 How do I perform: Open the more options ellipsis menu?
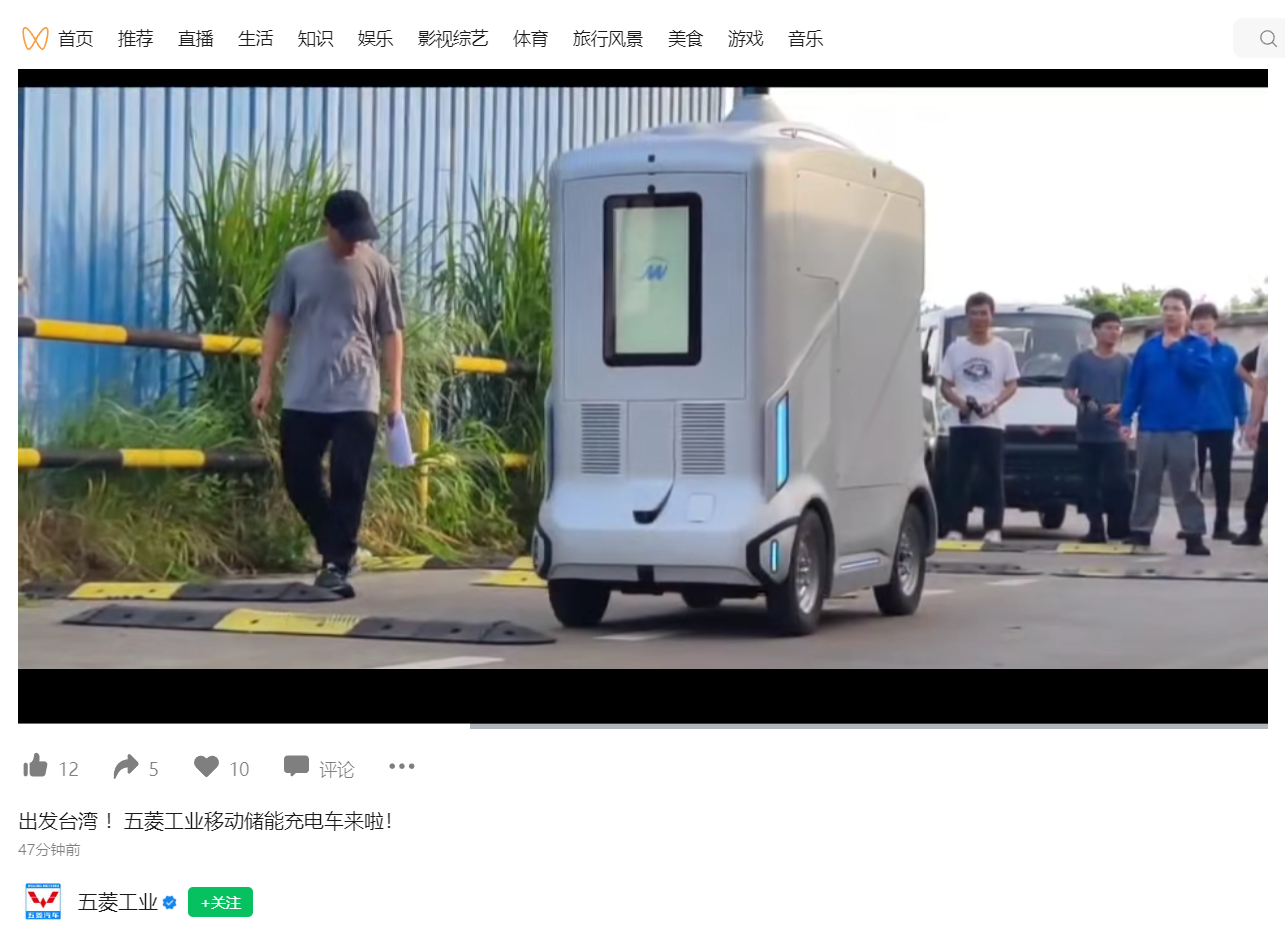(x=401, y=766)
